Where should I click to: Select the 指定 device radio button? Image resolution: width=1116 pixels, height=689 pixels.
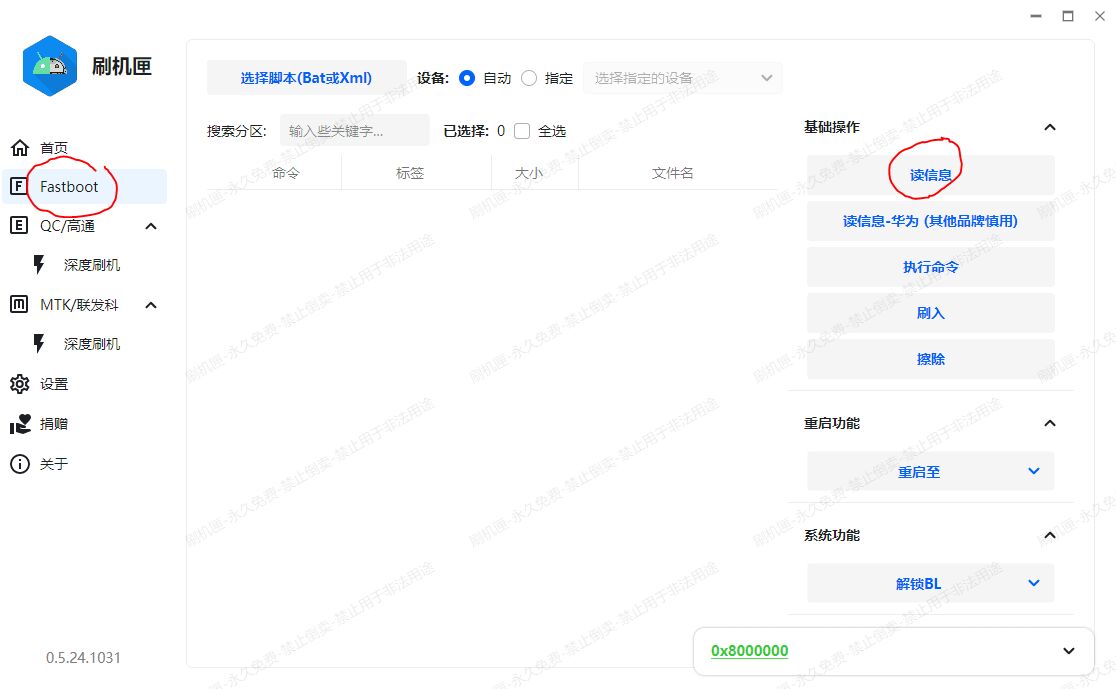coord(529,78)
